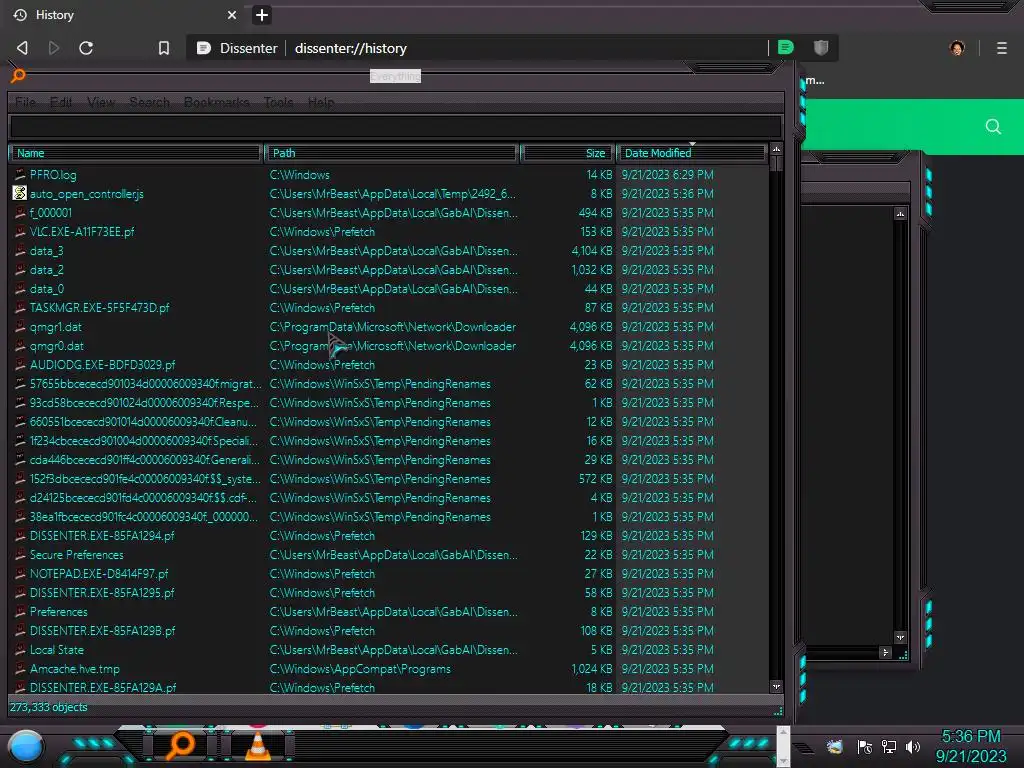The image size is (1024, 768).
Task: Click the results list scroll up arrow
Action: (776, 150)
